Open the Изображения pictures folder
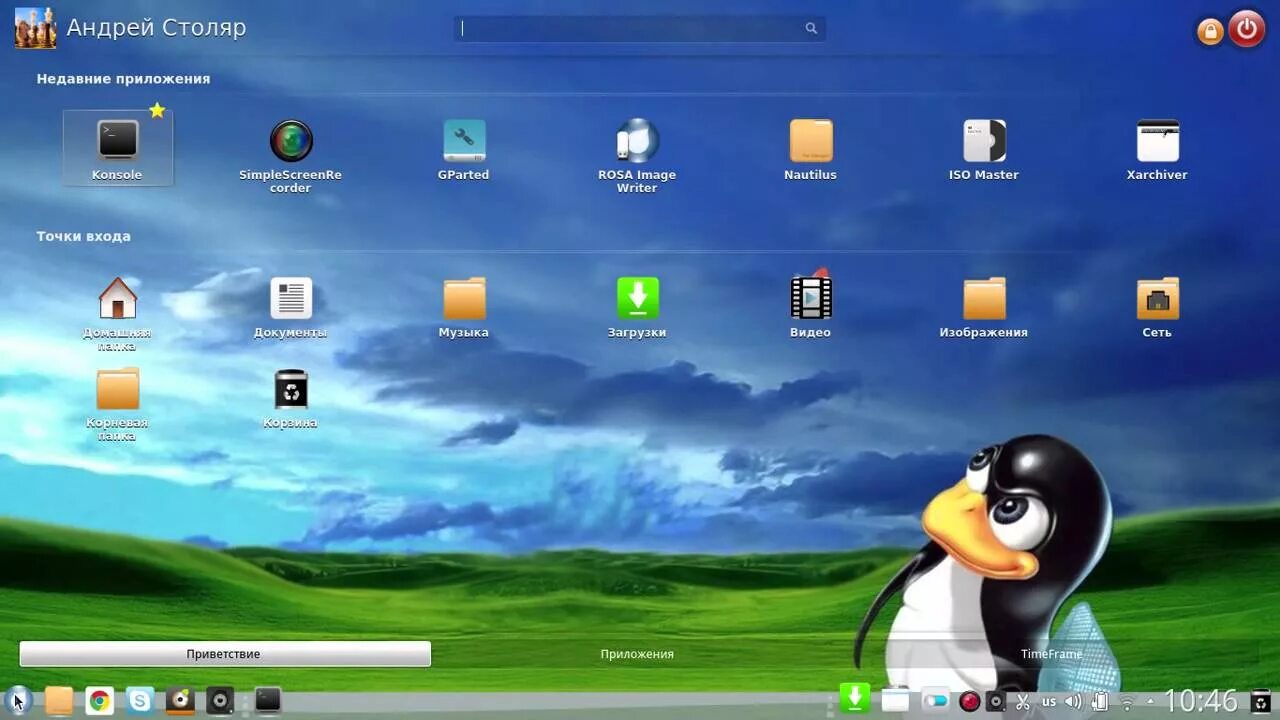 coord(984,298)
